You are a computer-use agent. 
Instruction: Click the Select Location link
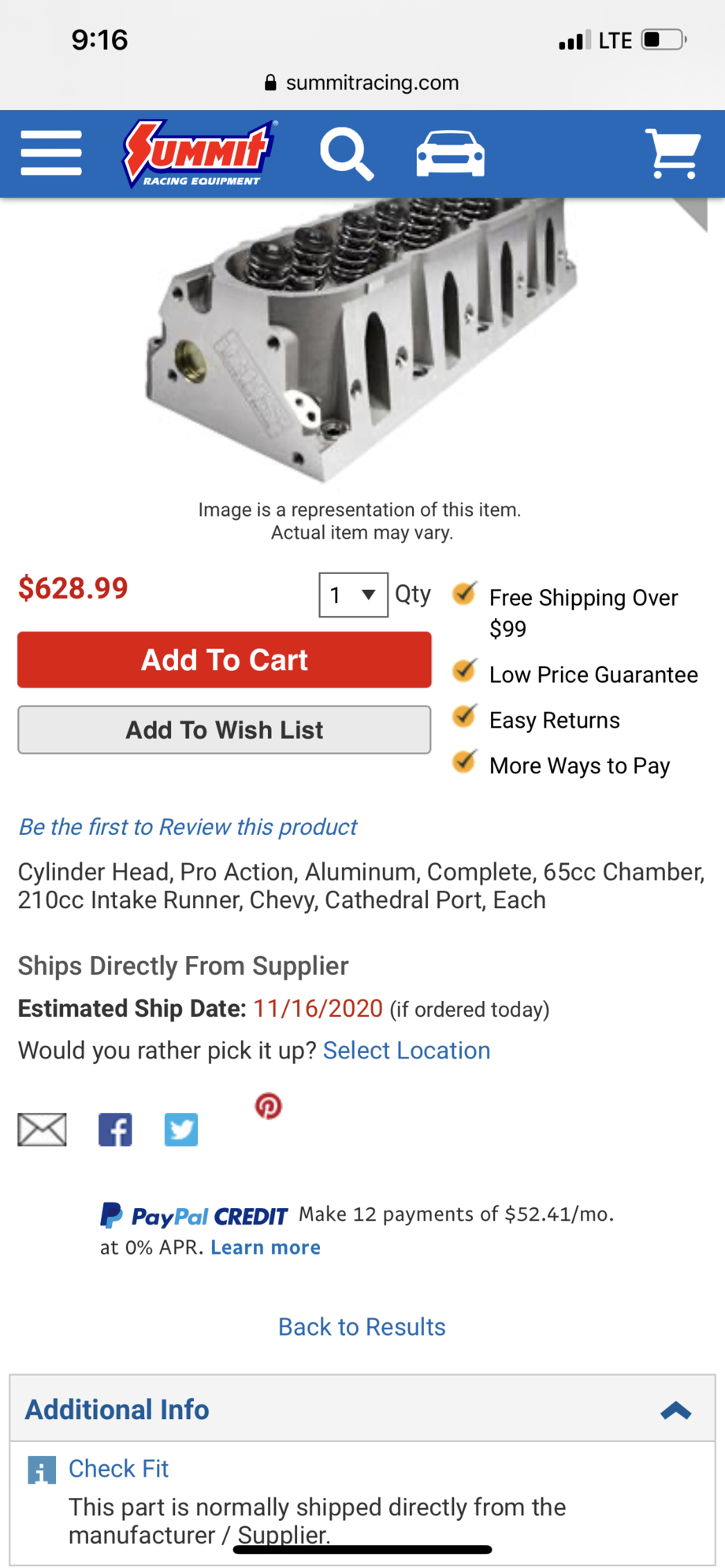407,1051
